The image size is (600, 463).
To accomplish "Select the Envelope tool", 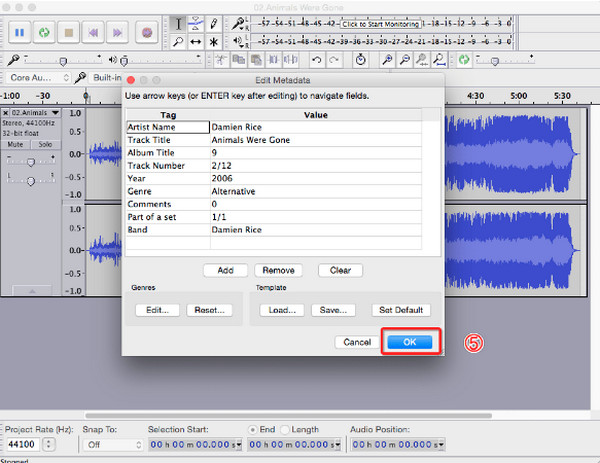I will coord(196,24).
